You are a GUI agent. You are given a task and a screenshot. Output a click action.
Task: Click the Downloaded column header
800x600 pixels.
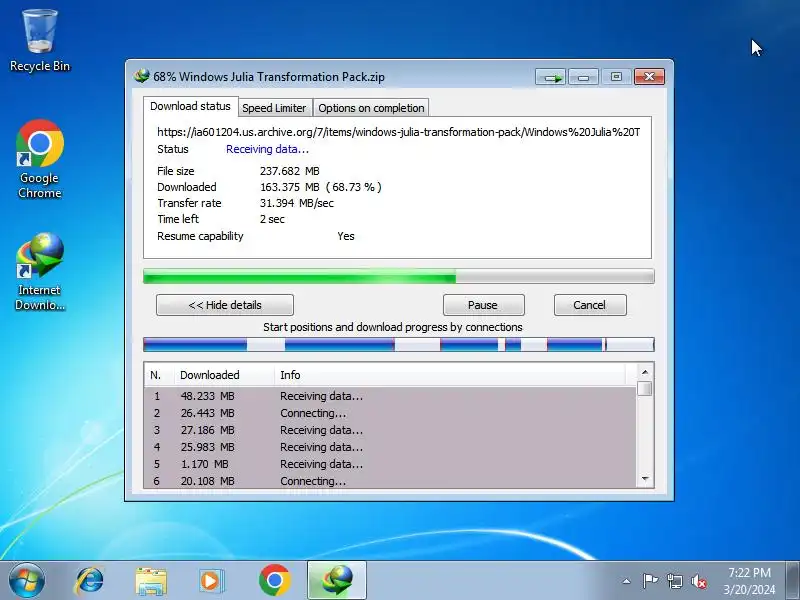point(224,375)
